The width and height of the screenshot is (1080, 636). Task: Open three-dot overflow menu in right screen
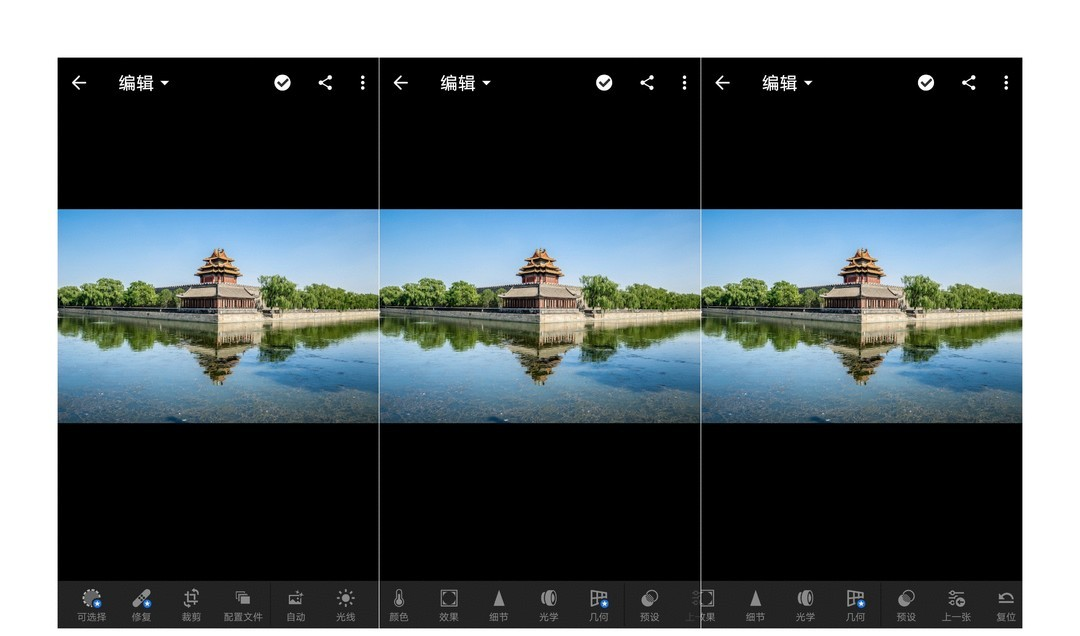1006,83
